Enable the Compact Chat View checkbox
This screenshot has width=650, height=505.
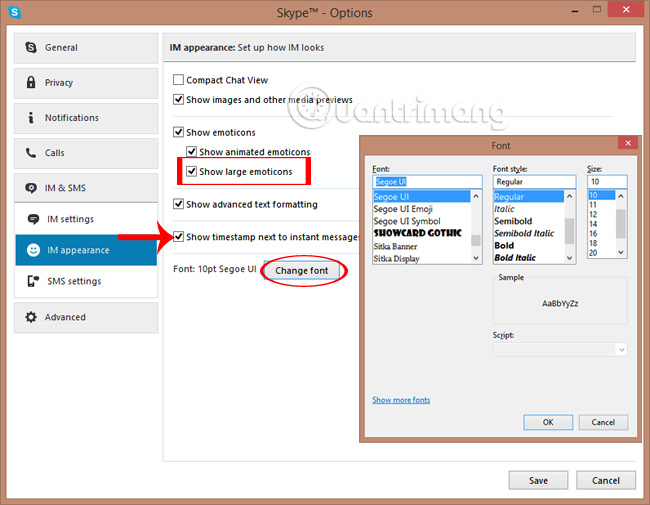[x=178, y=80]
